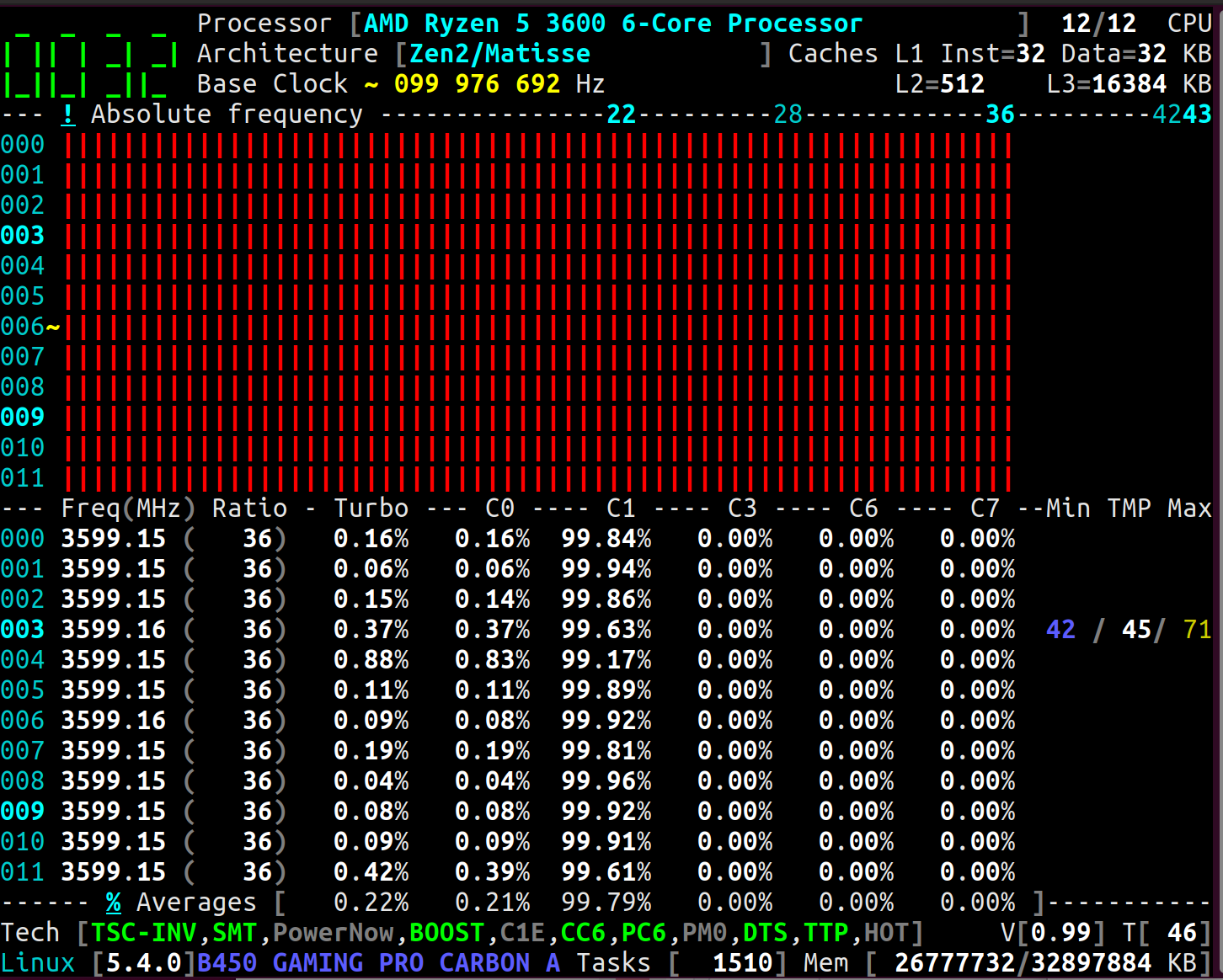This screenshot has height=980, width=1223.
Task: Click the CPU 011 frequency bar
Action: tap(538, 478)
